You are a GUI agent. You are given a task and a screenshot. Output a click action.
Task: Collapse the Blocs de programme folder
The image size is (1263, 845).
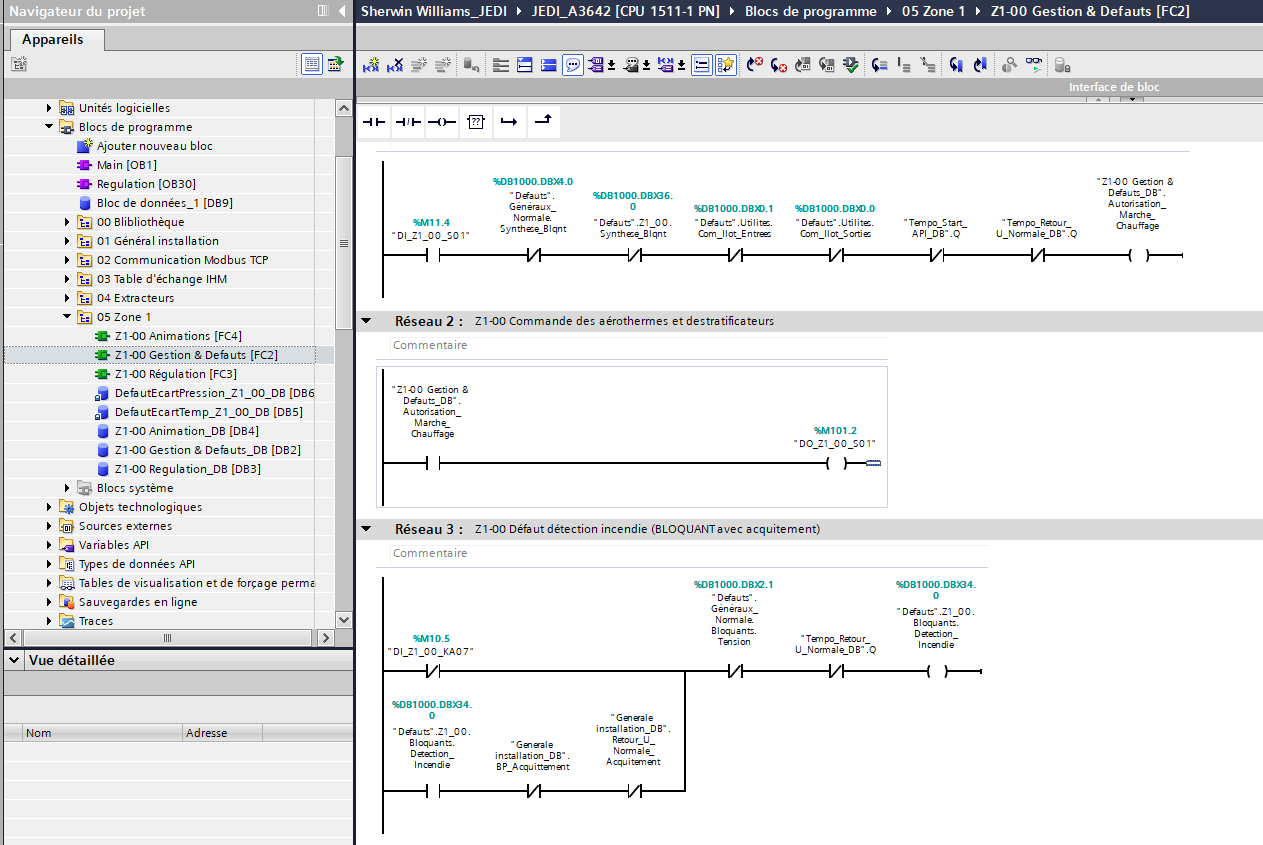tap(49, 127)
